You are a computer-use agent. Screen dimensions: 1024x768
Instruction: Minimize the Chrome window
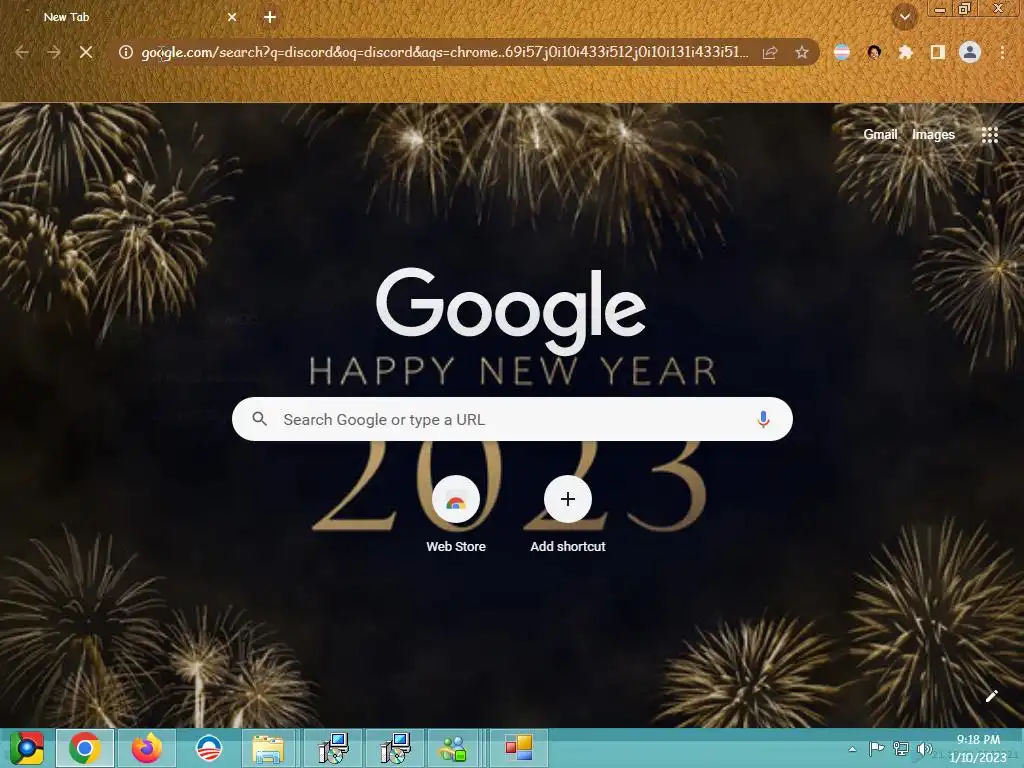click(x=940, y=8)
